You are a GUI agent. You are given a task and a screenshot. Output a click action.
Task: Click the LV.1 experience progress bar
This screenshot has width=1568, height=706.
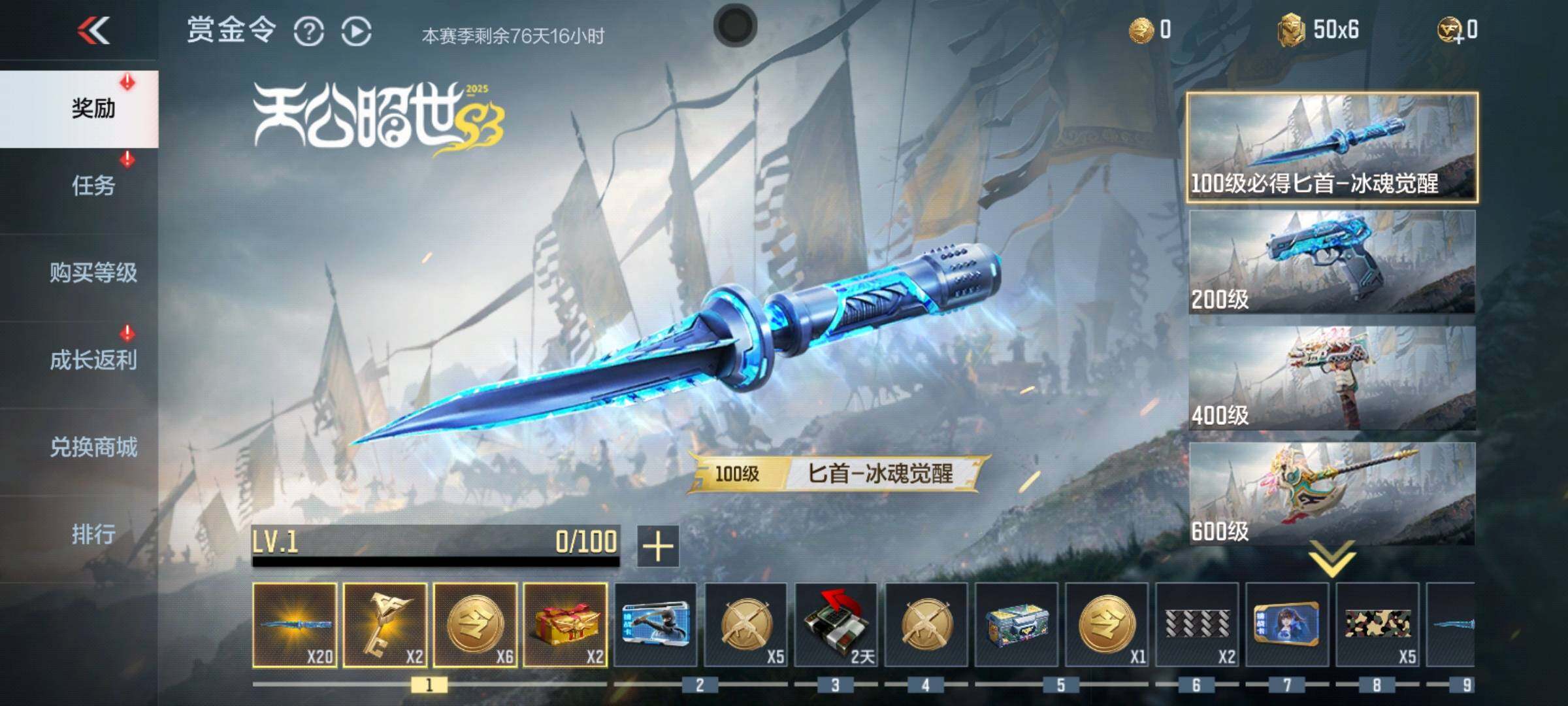[436, 546]
